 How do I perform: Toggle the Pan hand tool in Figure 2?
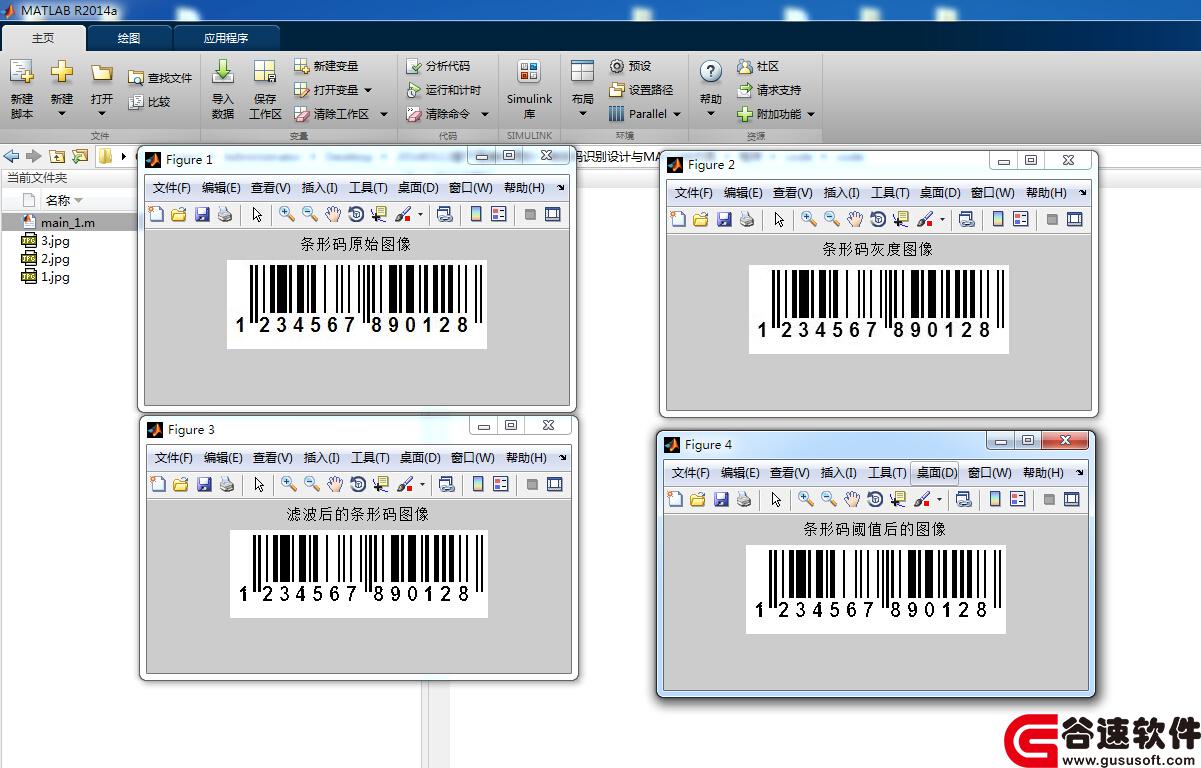[855, 219]
